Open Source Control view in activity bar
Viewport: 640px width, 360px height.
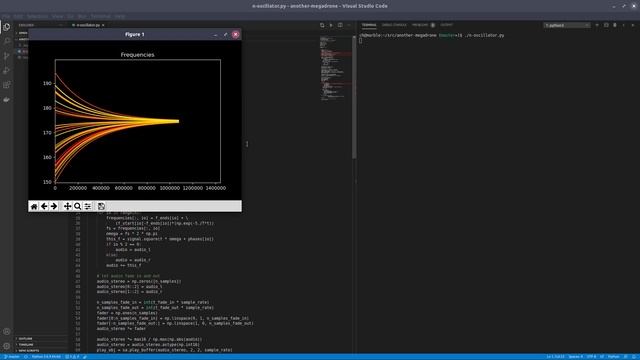coord(7,56)
